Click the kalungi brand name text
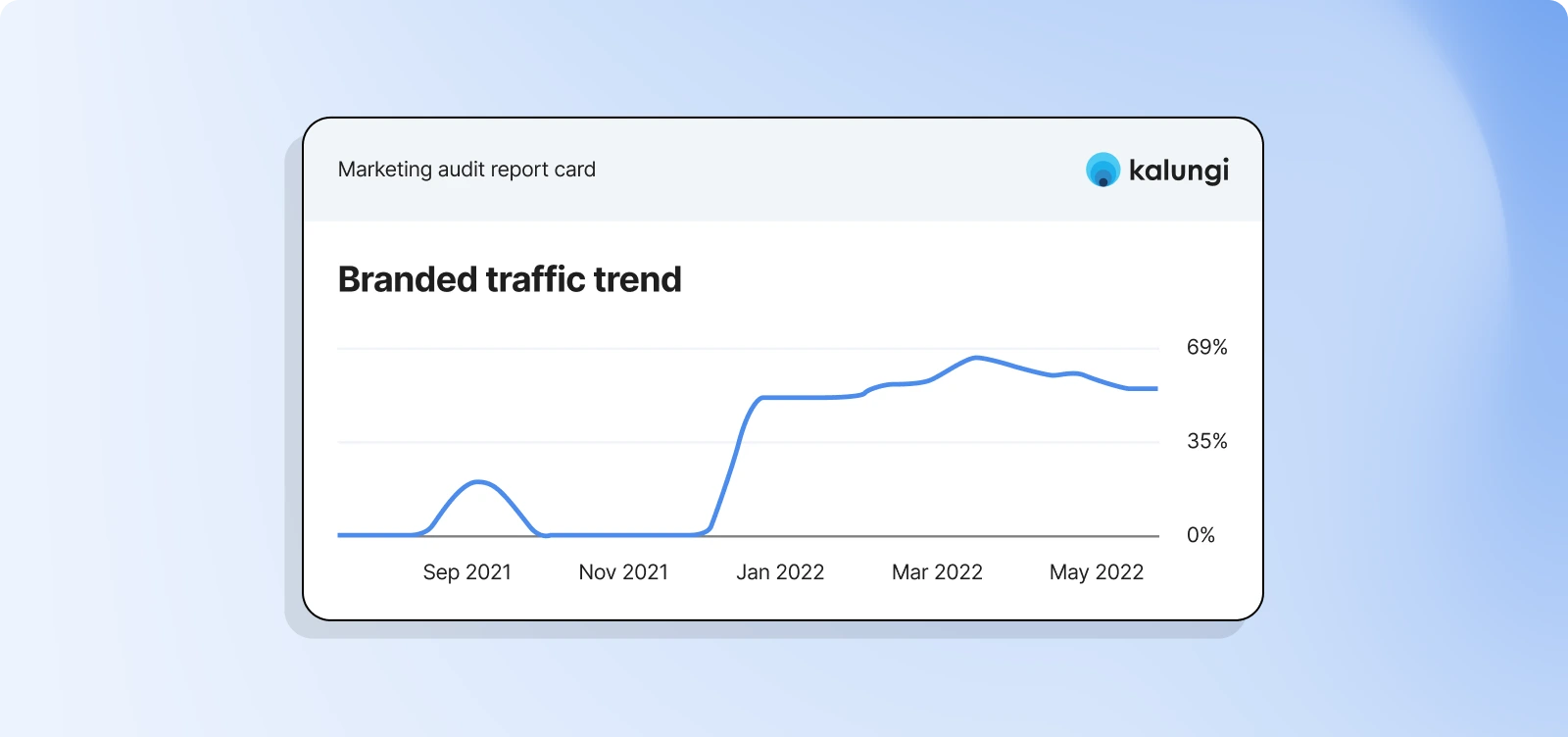 pyautogui.click(x=1178, y=170)
